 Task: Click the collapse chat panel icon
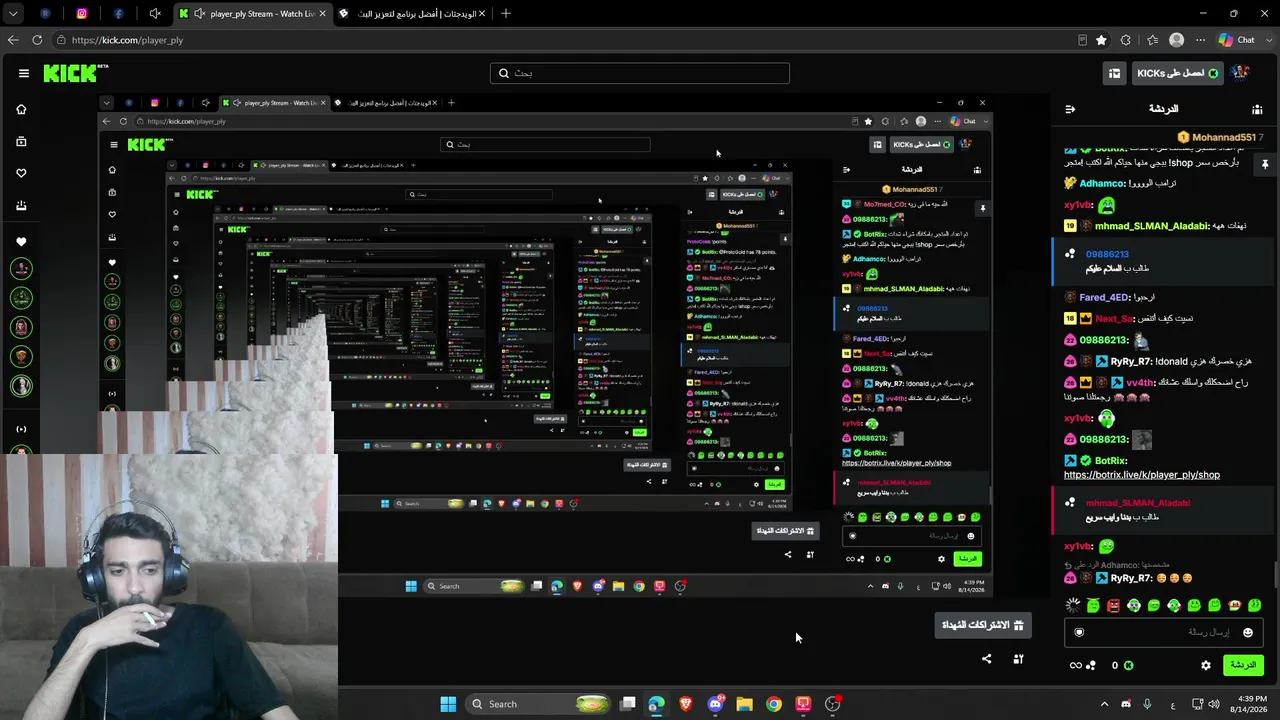pyautogui.click(x=1070, y=109)
